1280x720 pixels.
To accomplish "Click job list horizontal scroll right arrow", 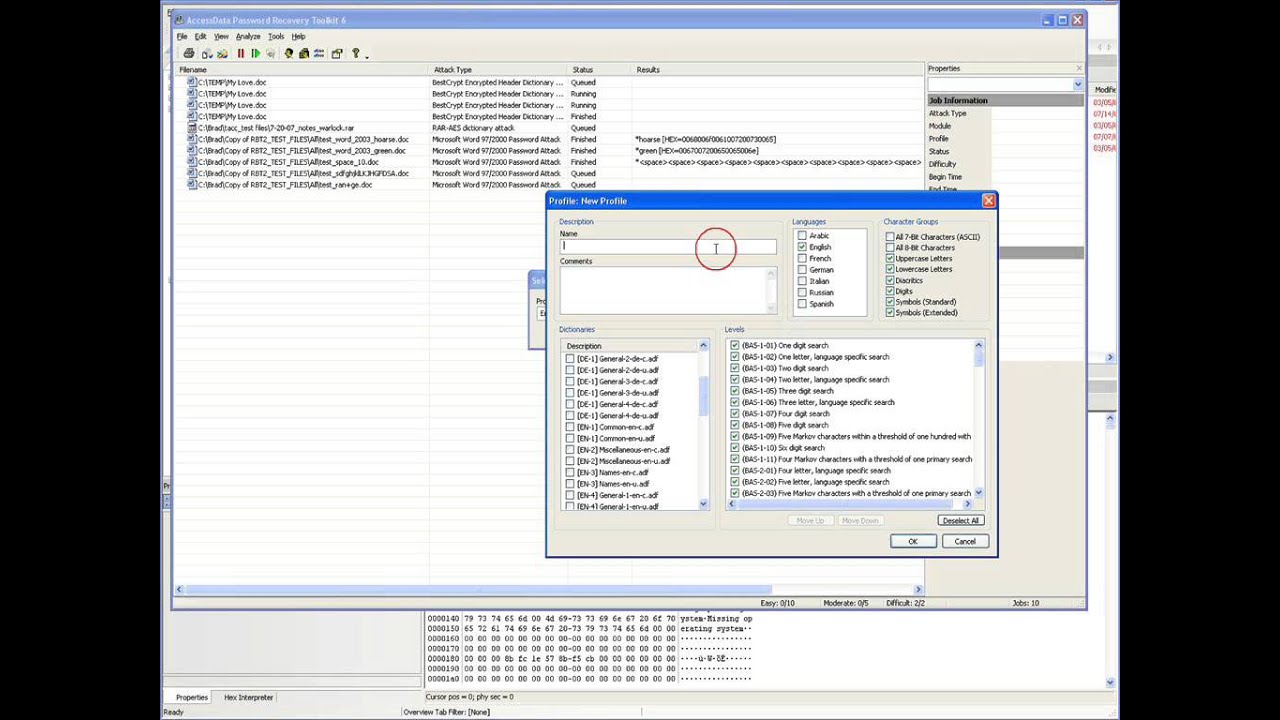I will tap(919, 590).
